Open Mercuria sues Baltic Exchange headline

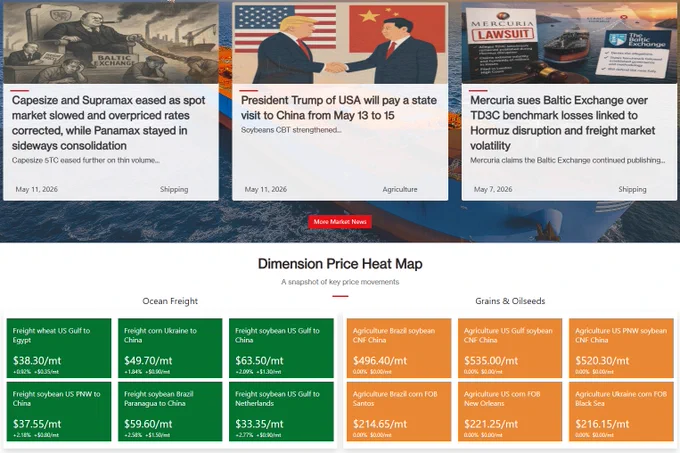pos(562,123)
